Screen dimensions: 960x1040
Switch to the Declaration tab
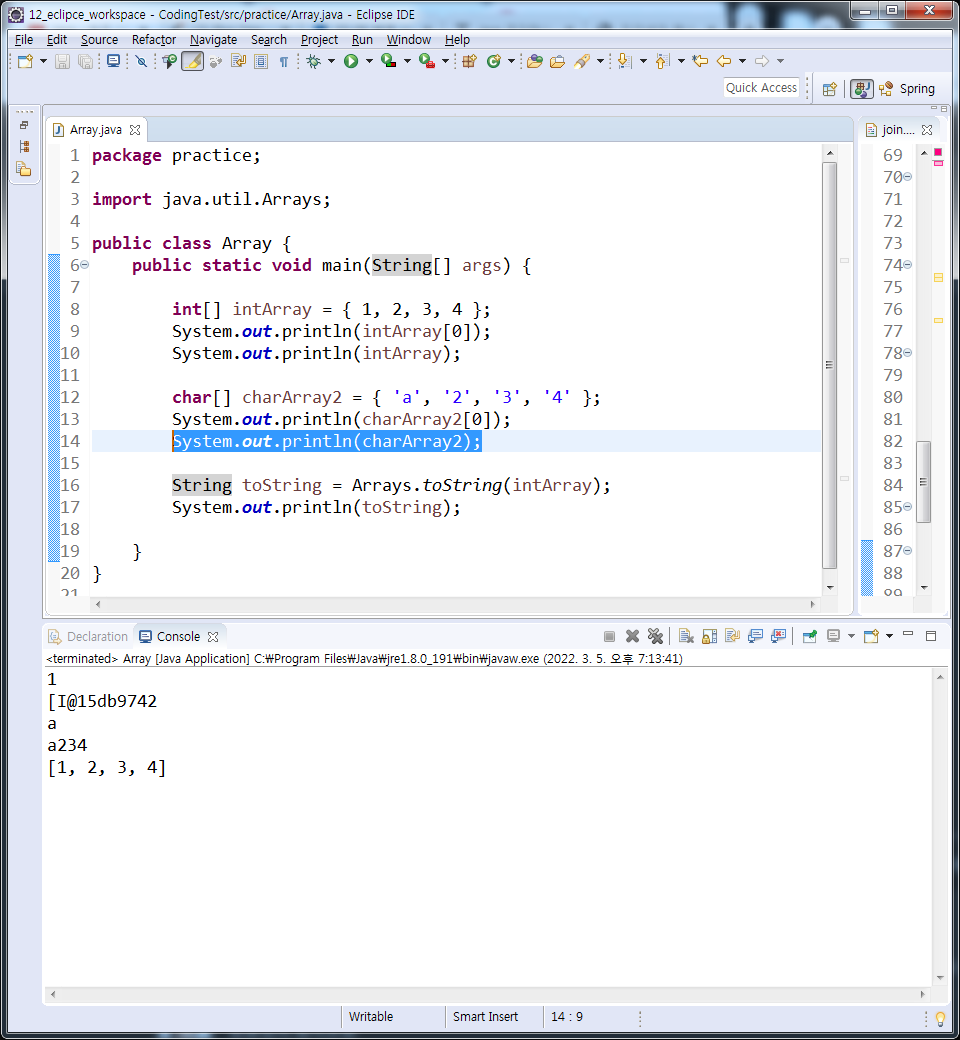[x=88, y=637]
